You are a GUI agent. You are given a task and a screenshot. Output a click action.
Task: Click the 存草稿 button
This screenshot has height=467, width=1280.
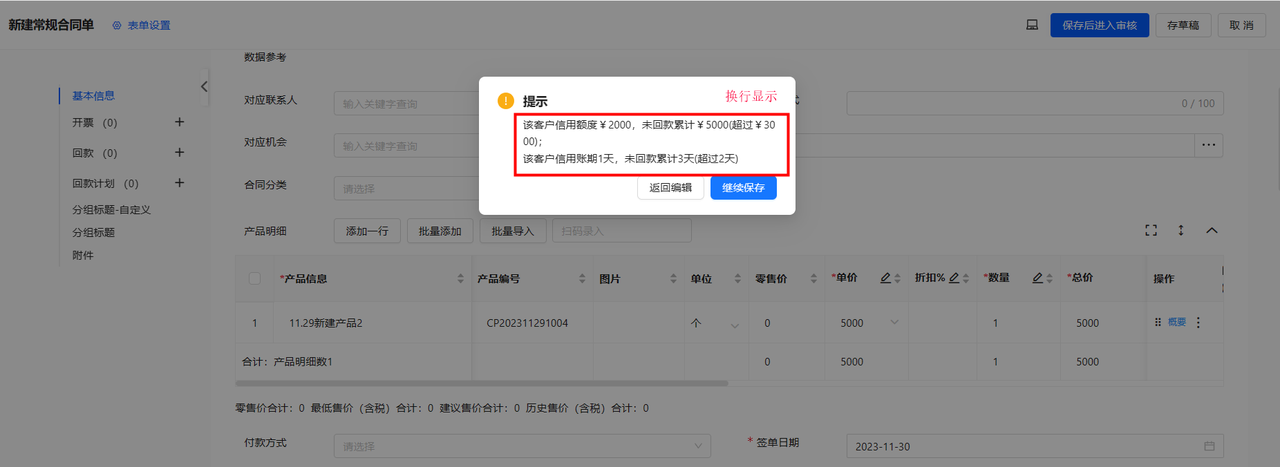[x=1184, y=25]
